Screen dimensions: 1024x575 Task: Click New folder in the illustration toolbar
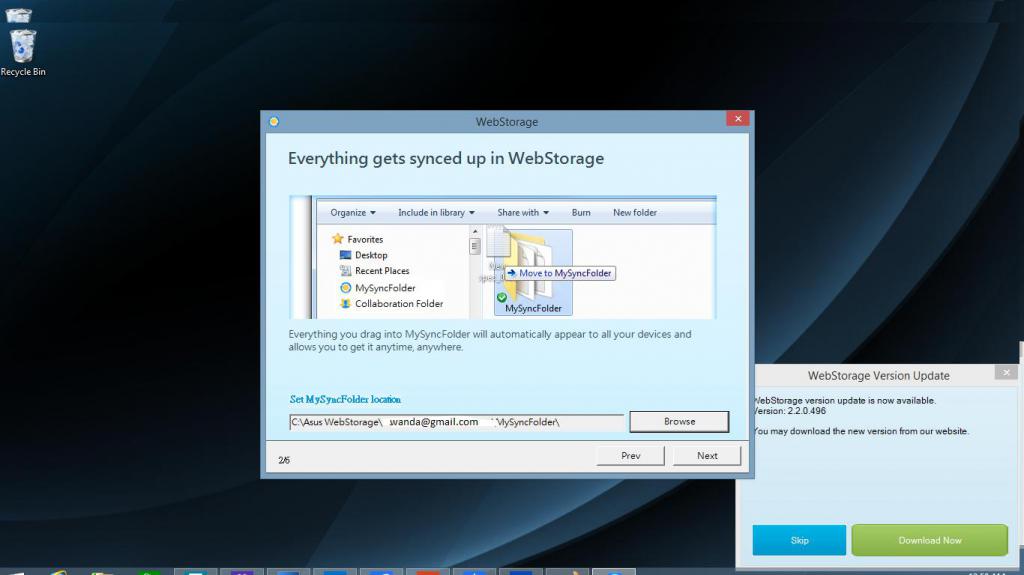click(635, 212)
